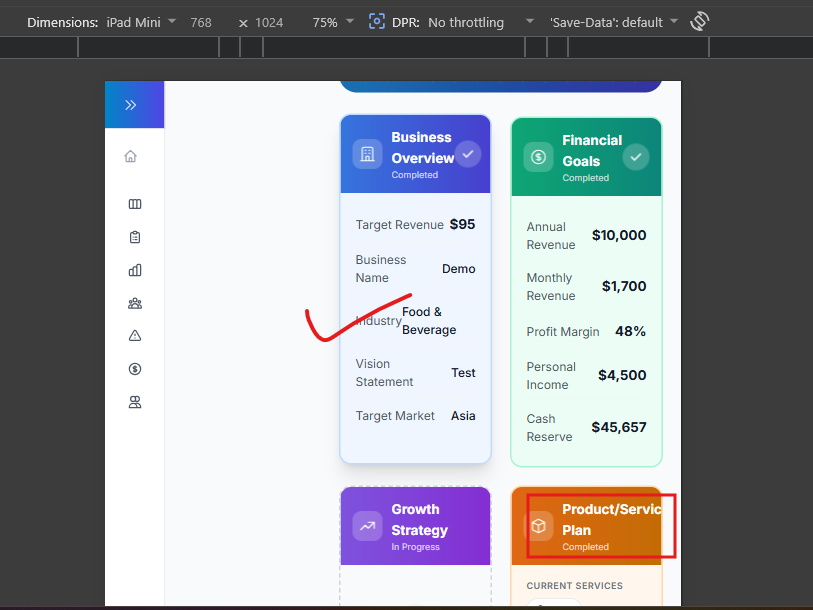
Task: Click the Completed status under Business Overview
Action: [x=414, y=175]
